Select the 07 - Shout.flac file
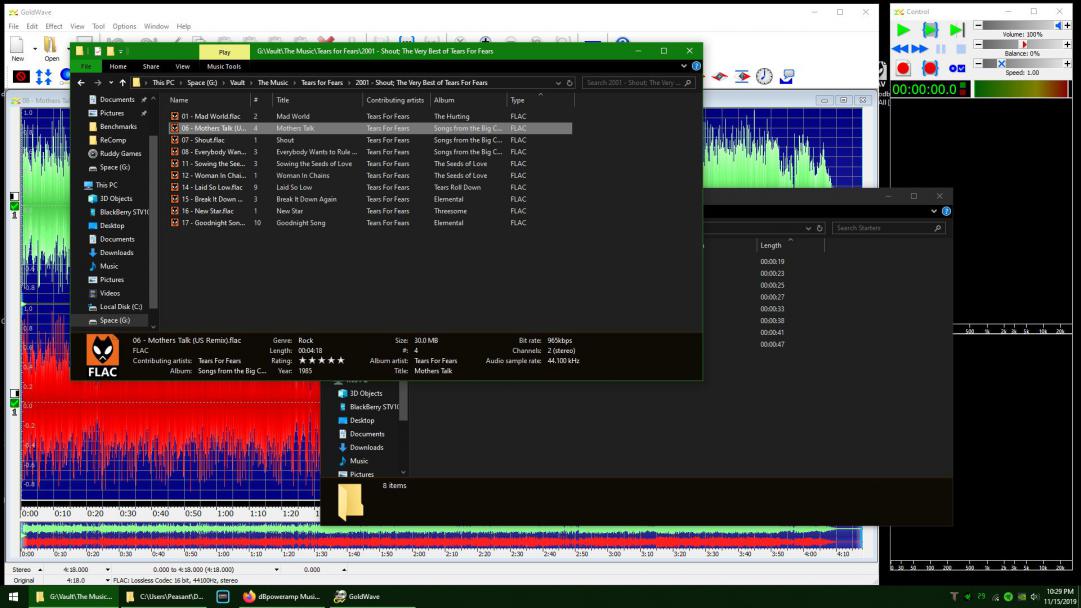 [203, 140]
